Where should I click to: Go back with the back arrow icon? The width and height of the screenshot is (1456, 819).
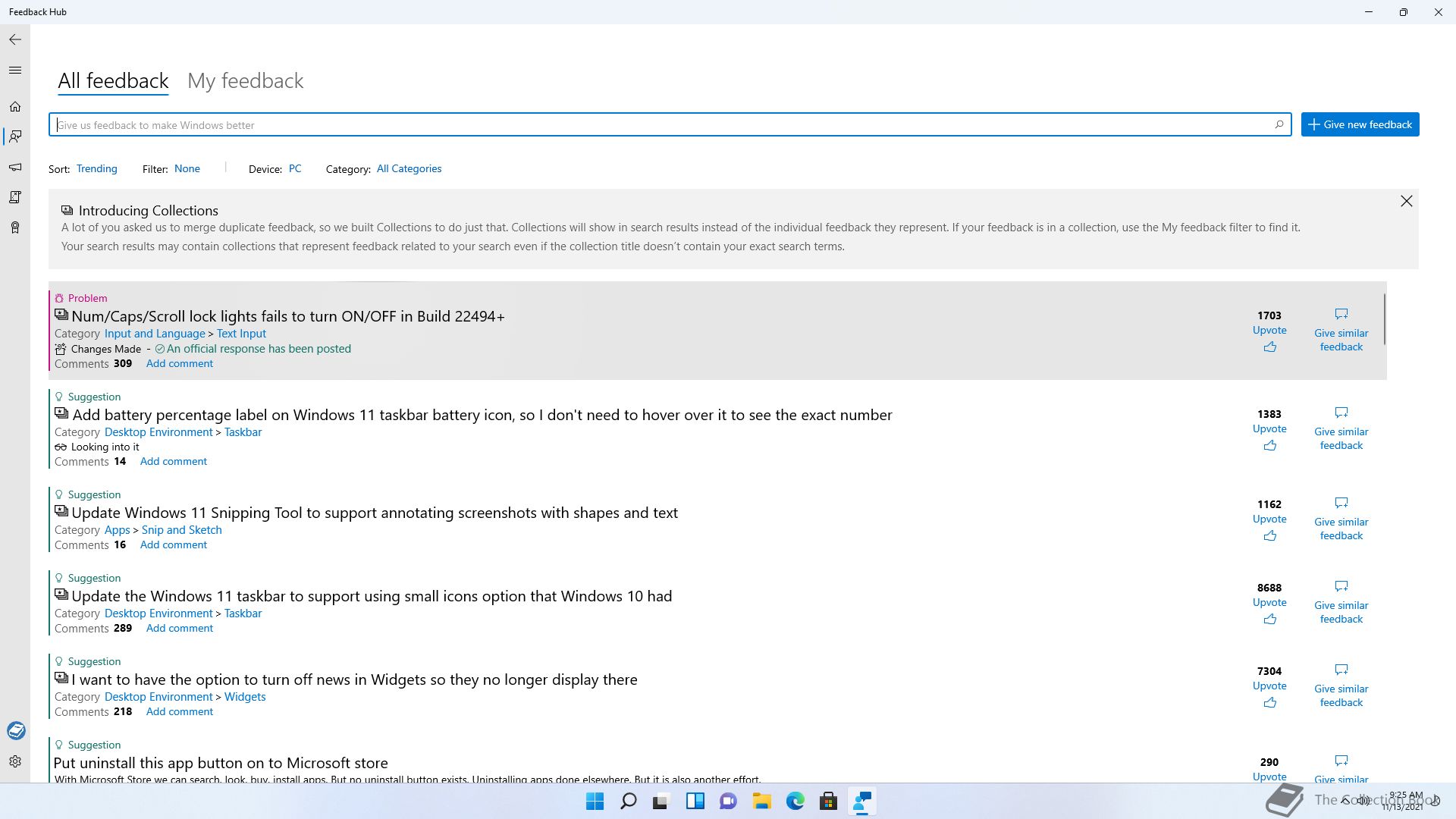(x=15, y=39)
